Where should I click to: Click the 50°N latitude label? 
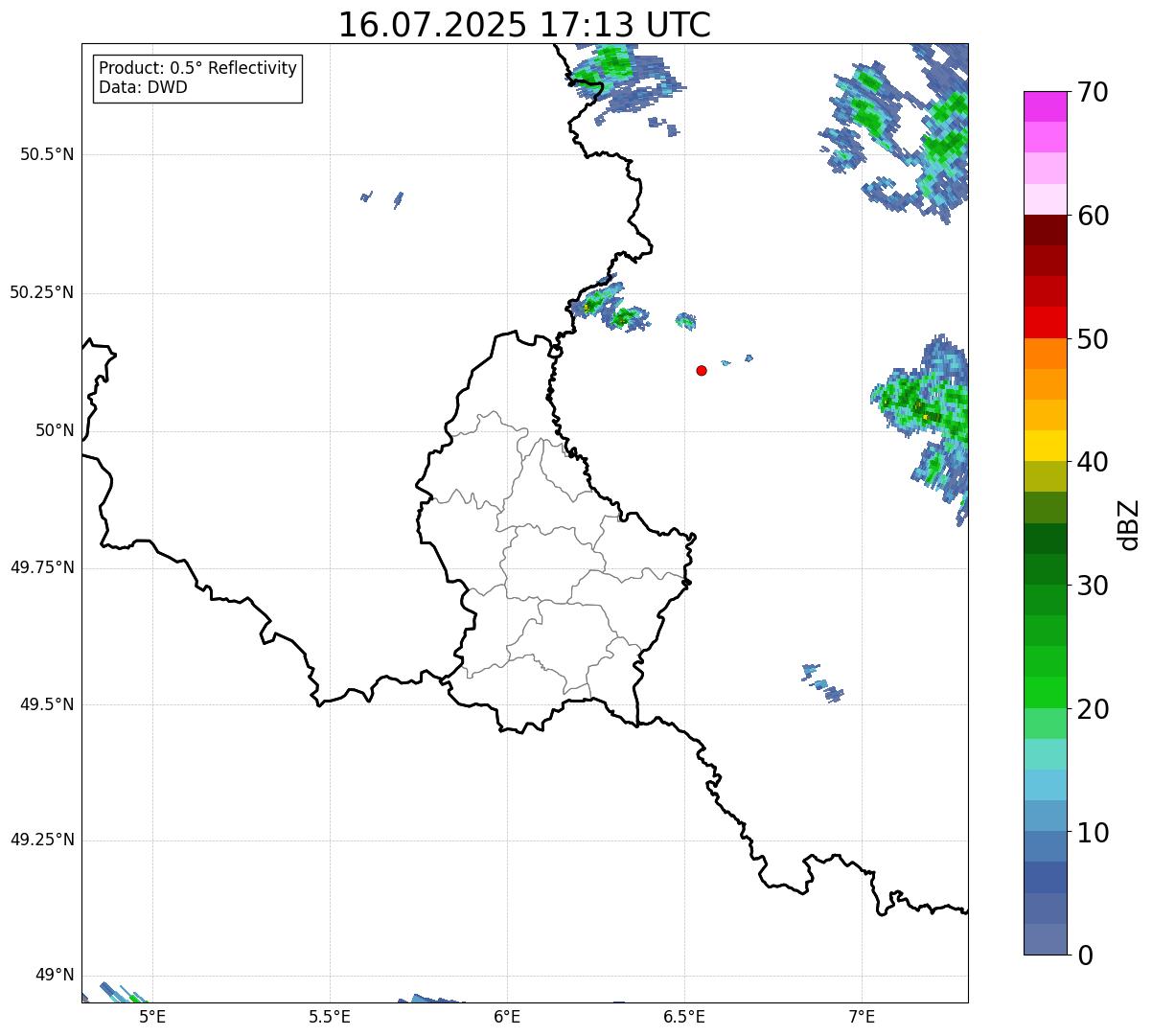pyautogui.click(x=55, y=430)
